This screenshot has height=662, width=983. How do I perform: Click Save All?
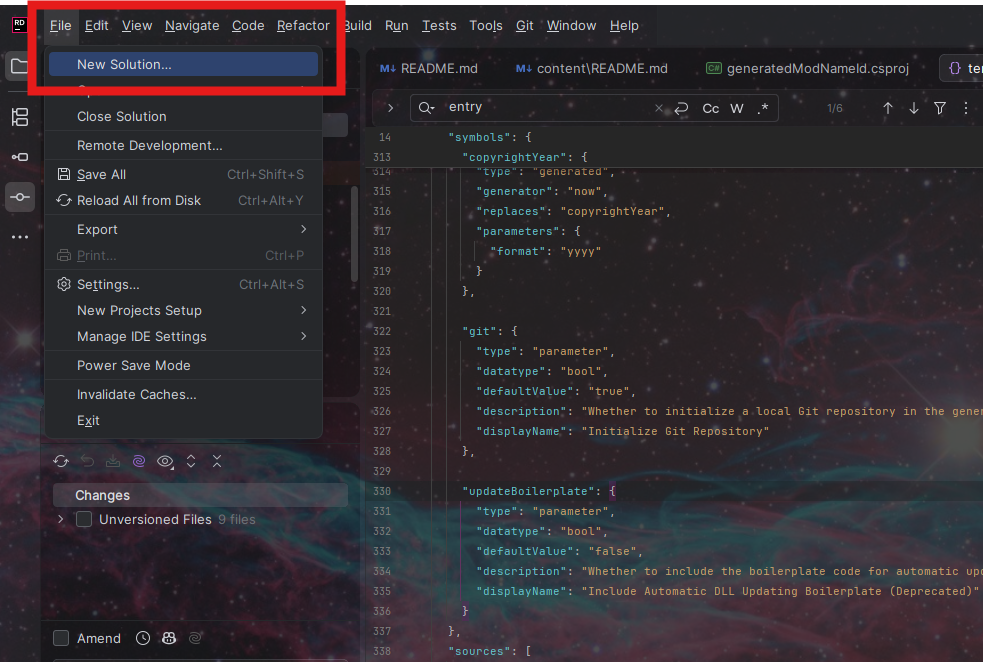[184, 174]
